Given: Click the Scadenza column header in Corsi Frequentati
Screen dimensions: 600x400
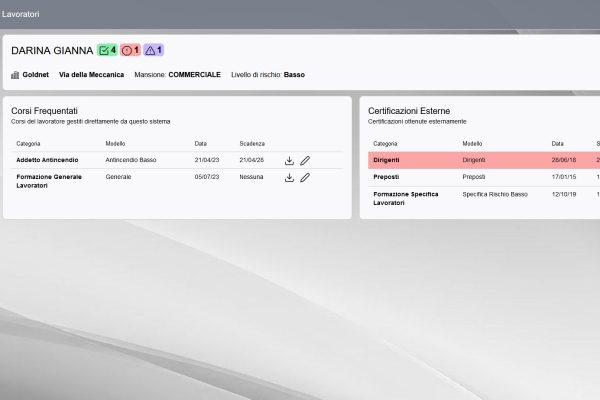Looking at the screenshot, I should tap(252, 144).
